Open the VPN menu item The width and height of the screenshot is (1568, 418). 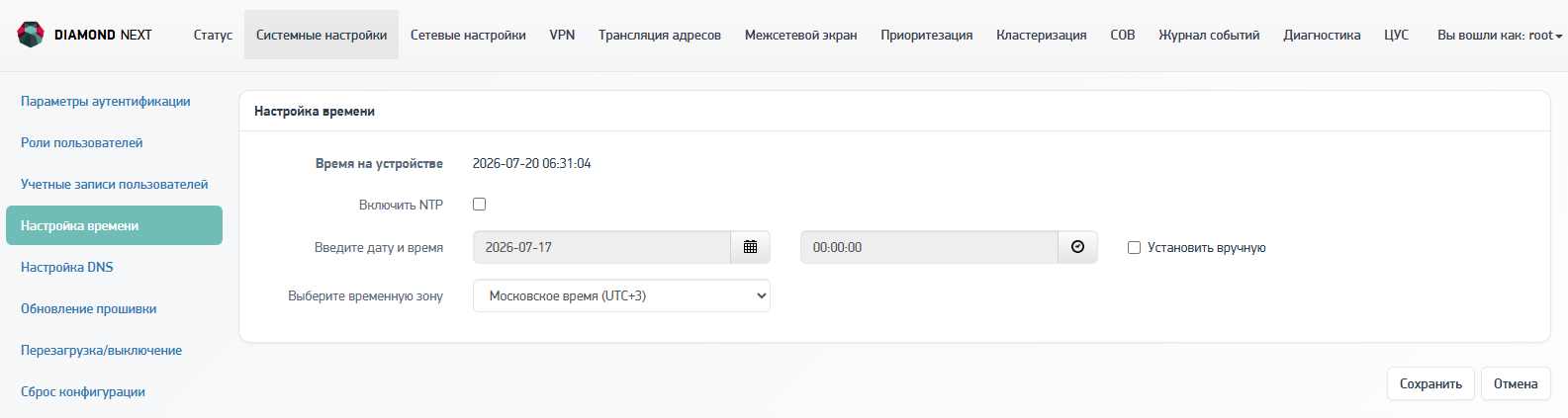click(x=562, y=35)
